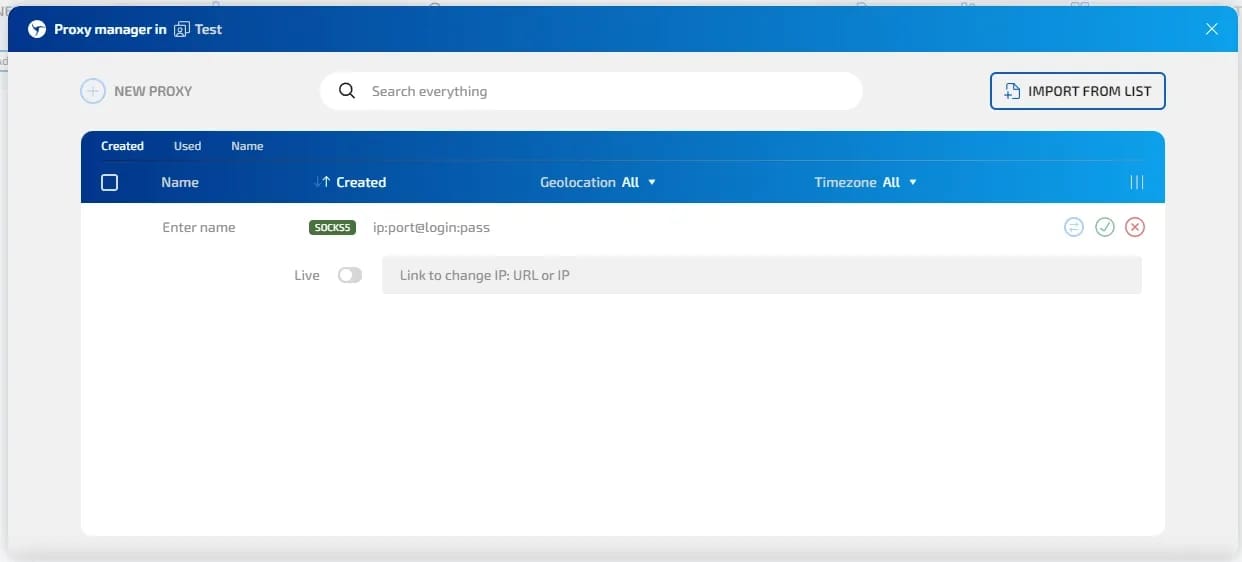Change the SOCKS5 proxy type badge

click(x=332, y=227)
